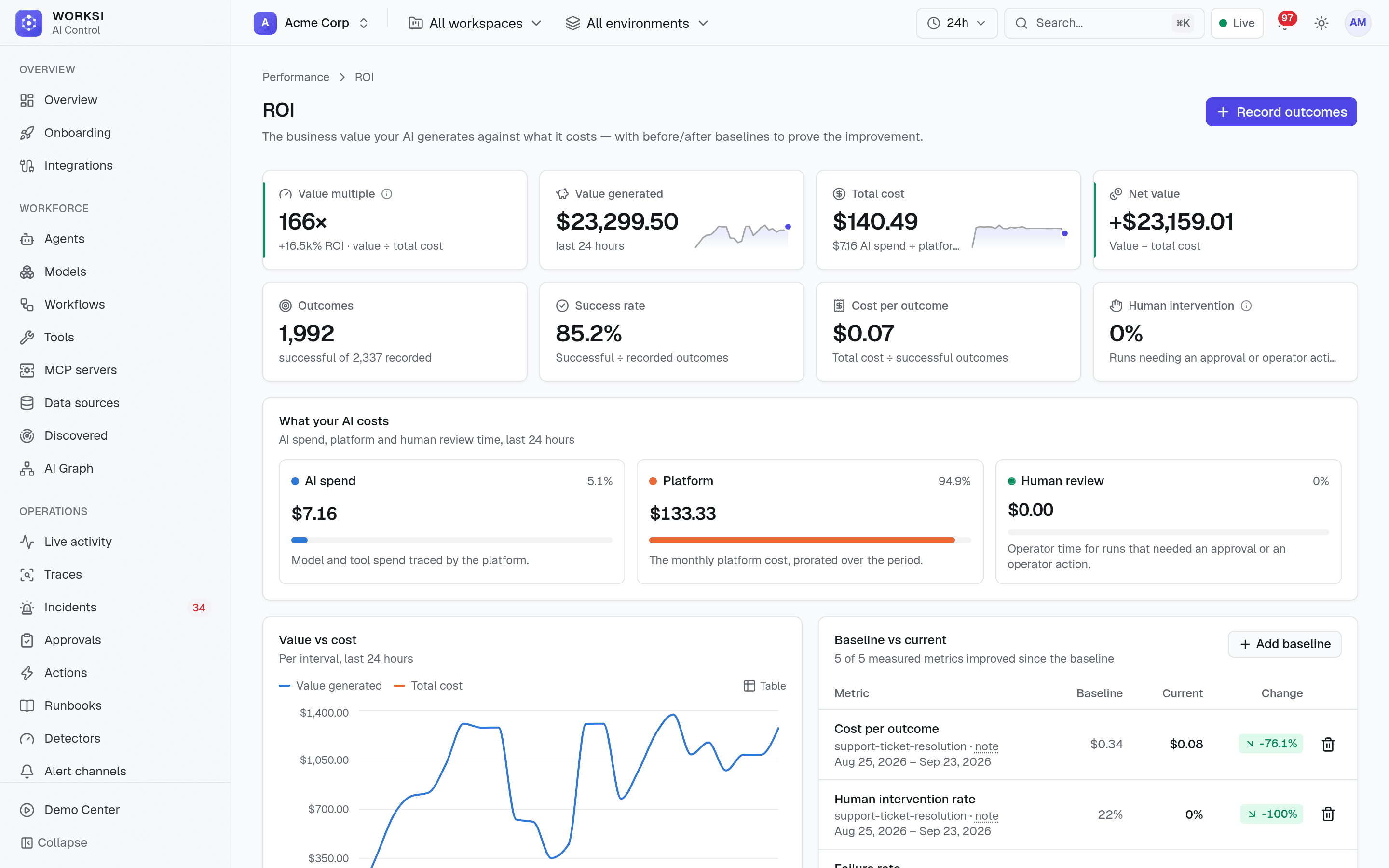
Task: Open the Tools section
Action: 115,337
